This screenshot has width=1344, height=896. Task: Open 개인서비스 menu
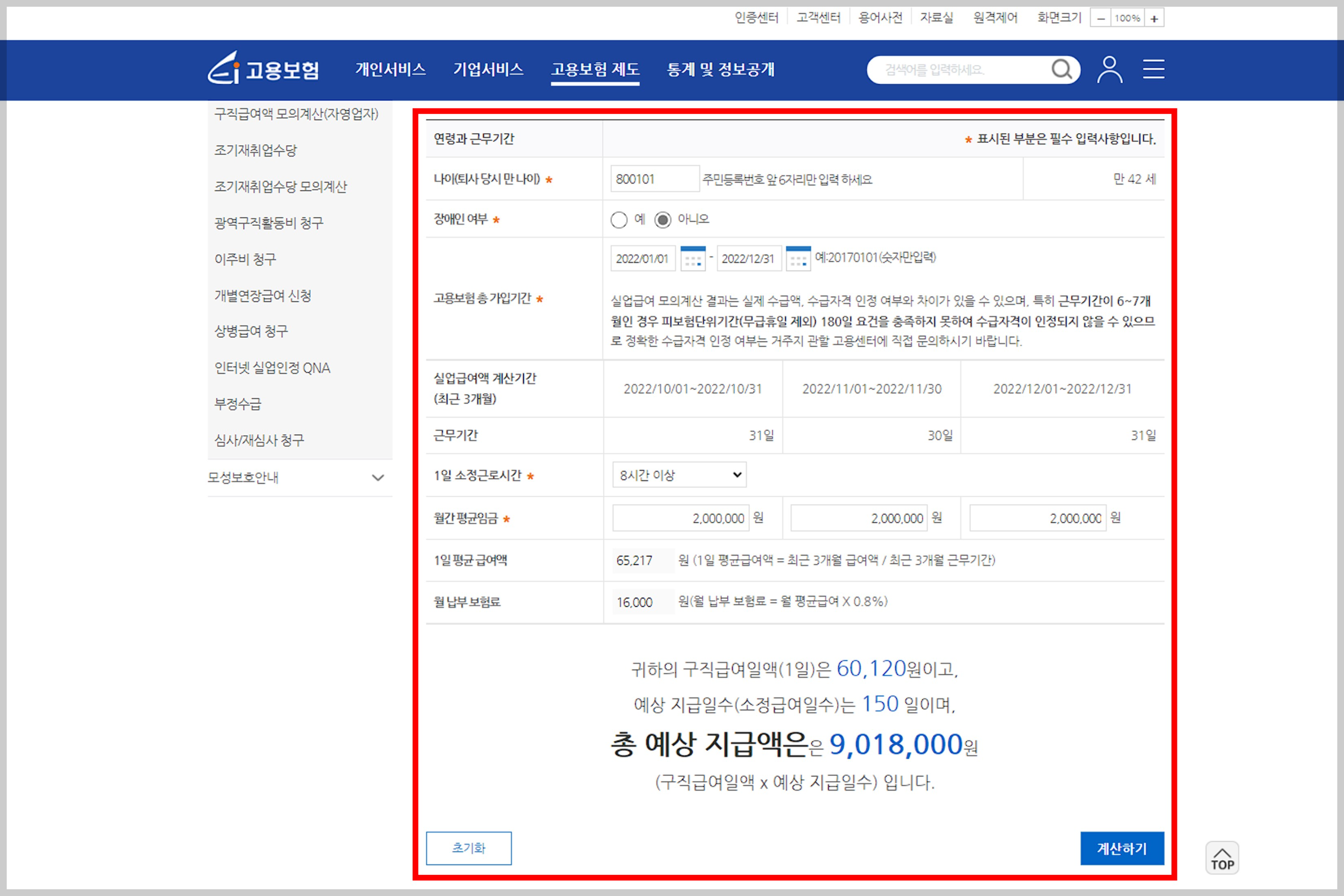[390, 69]
